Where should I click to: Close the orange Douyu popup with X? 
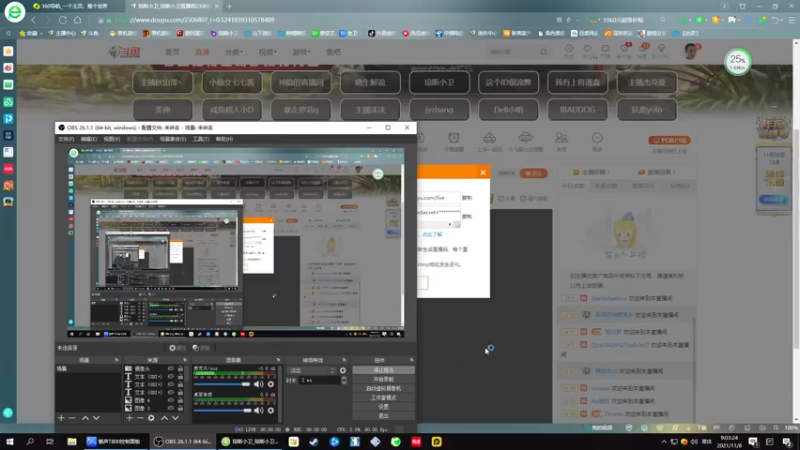point(483,172)
